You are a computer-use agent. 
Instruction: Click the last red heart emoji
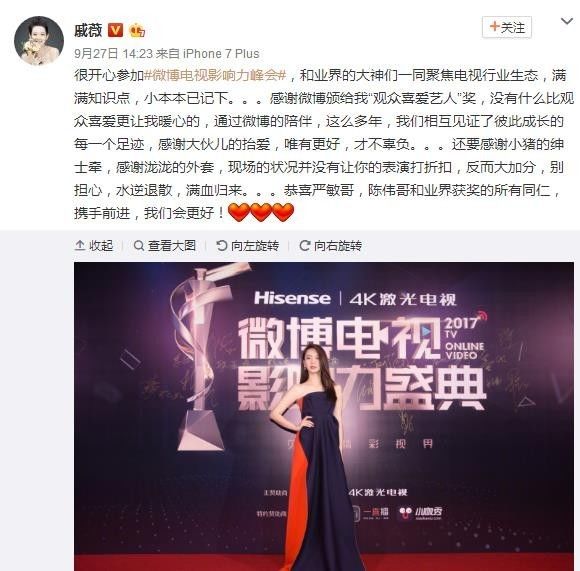pyautogui.click(x=283, y=213)
